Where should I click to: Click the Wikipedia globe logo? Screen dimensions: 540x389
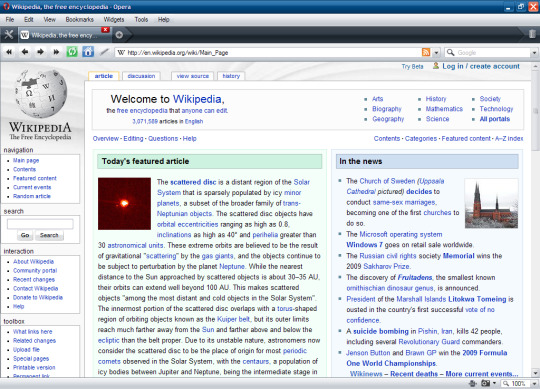[x=41, y=94]
